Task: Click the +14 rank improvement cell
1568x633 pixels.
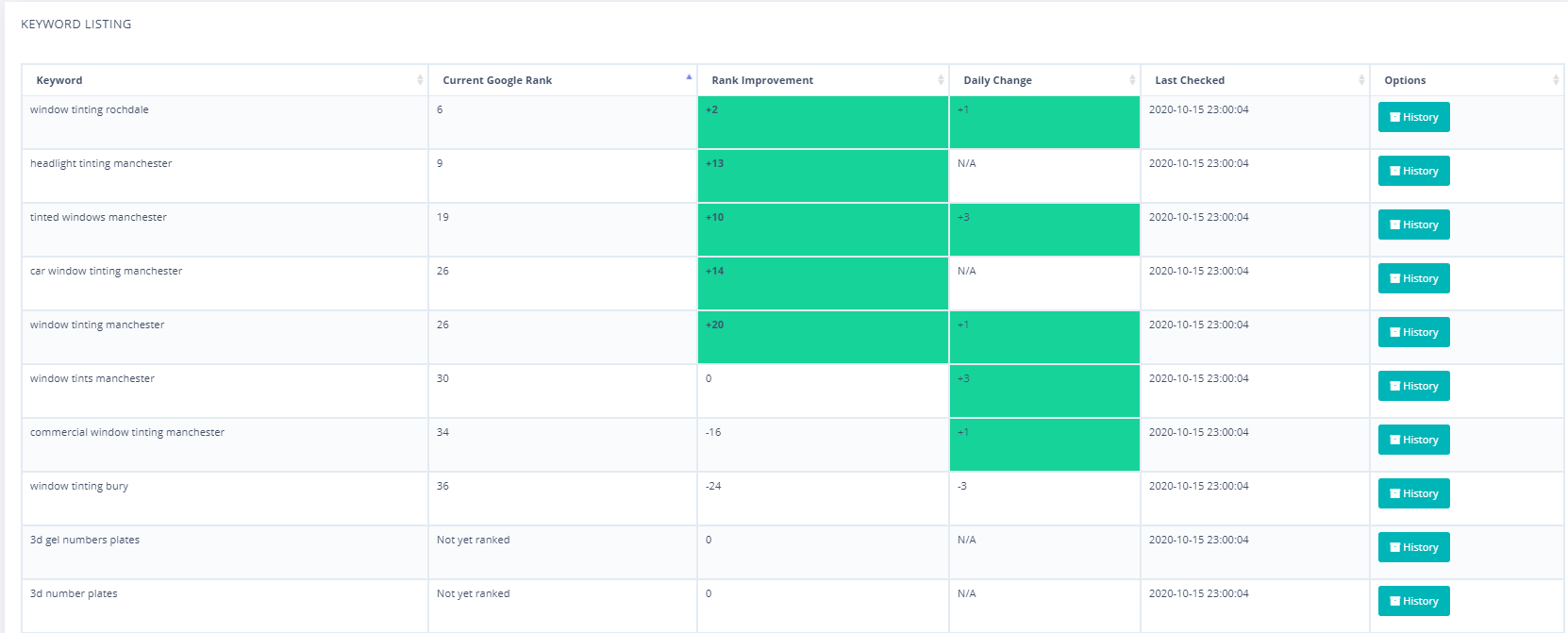Action: click(x=823, y=283)
